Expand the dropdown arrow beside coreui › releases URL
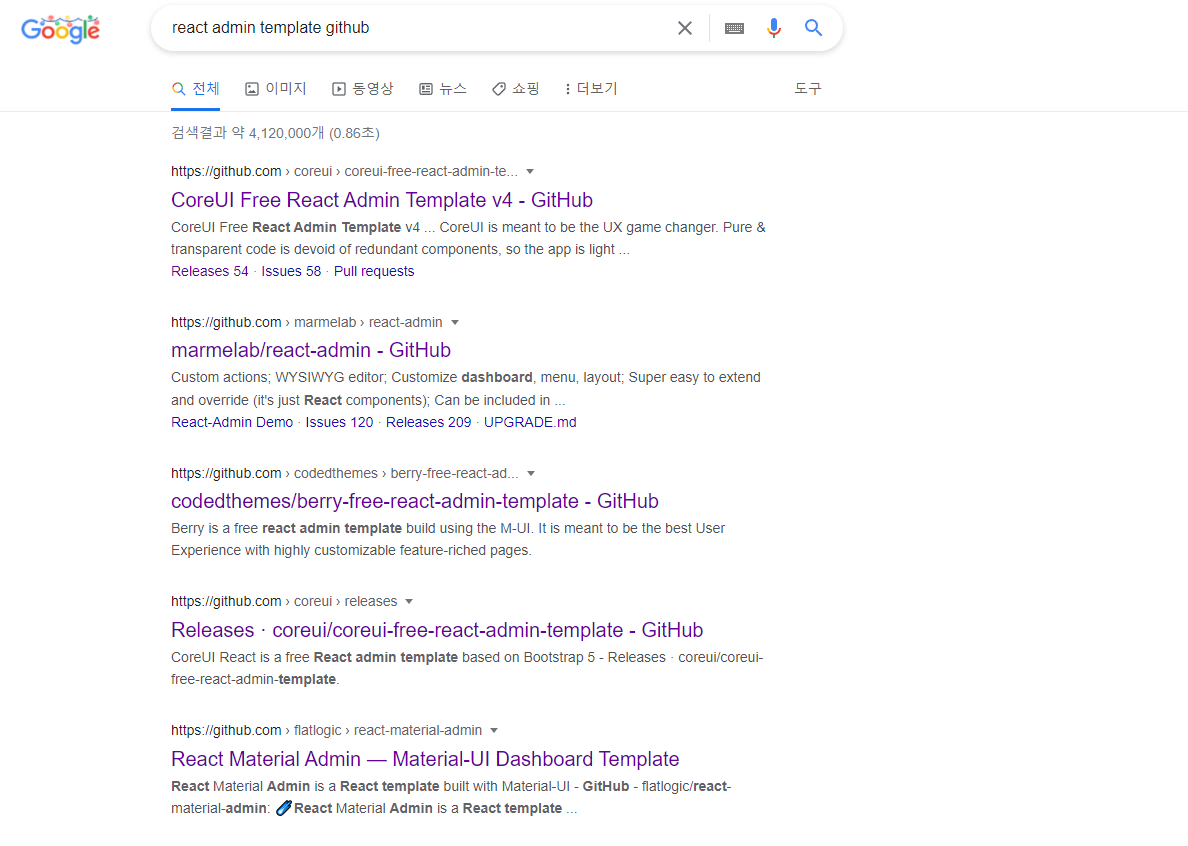Screen dimensions: 1188x846 pos(408,601)
